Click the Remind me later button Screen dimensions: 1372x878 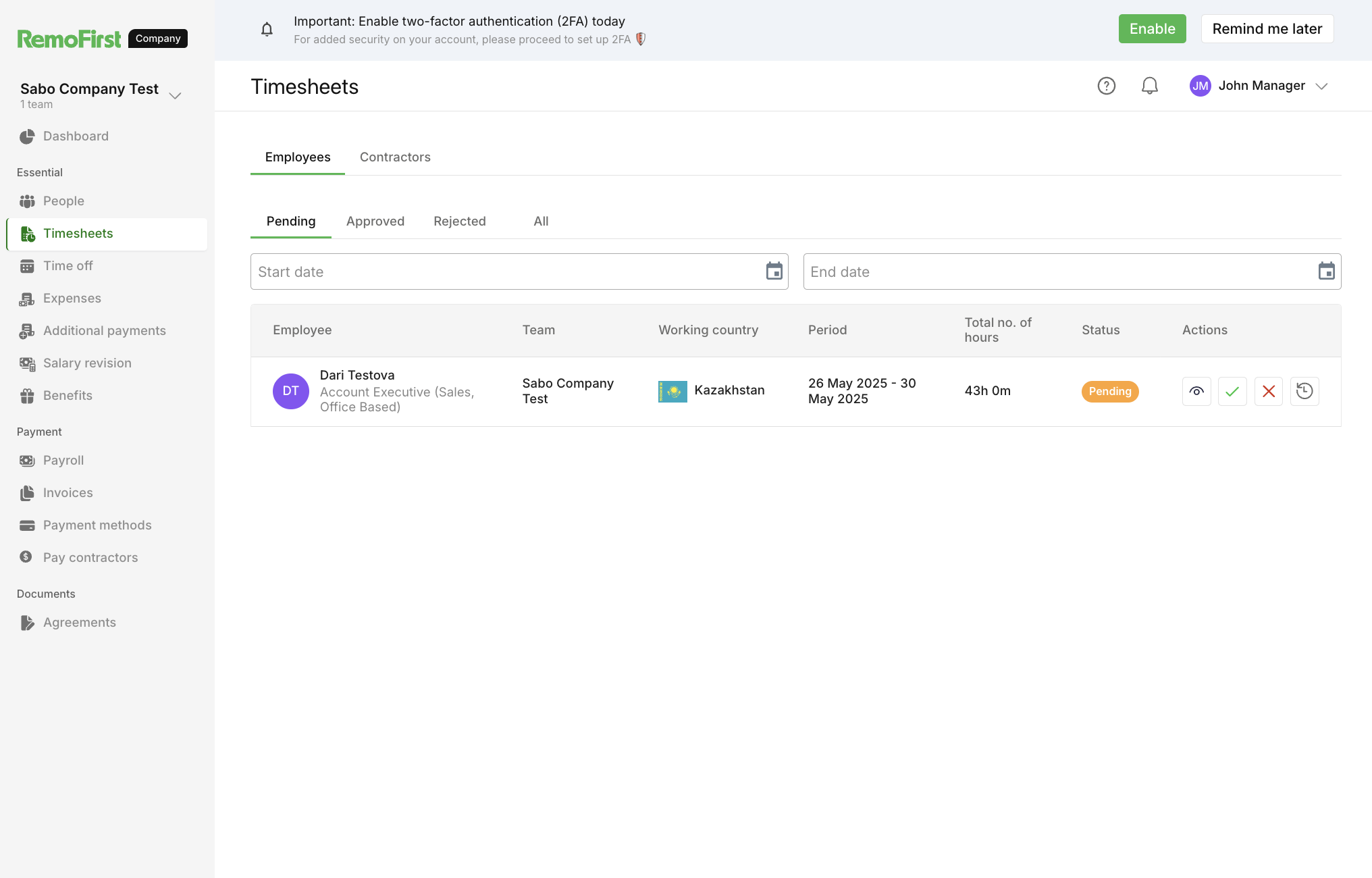(x=1267, y=29)
